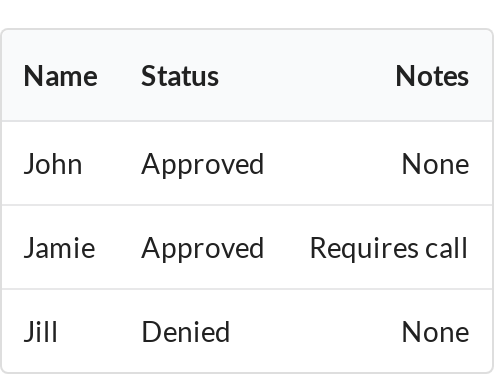The width and height of the screenshot is (494, 374).
Task: Select the Jill name cell
Action: [x=41, y=332]
